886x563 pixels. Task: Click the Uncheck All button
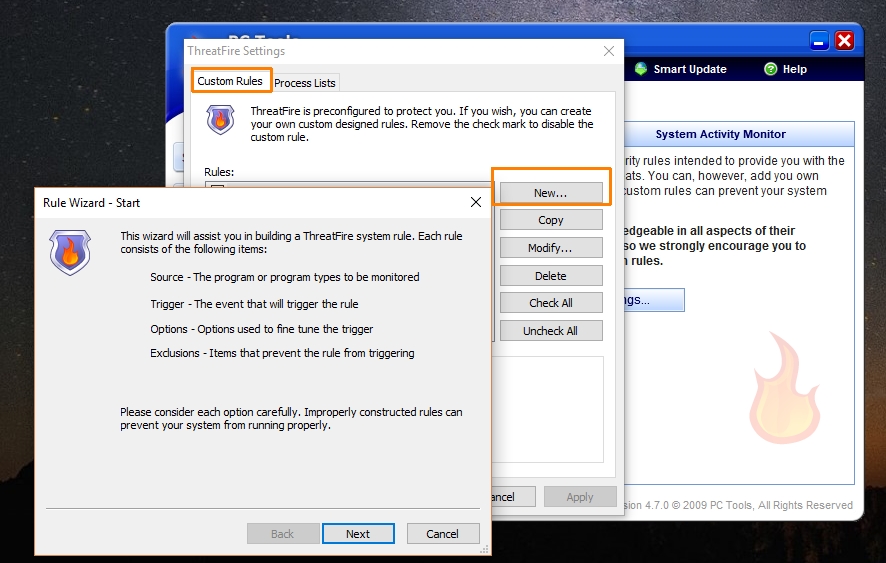pos(551,331)
